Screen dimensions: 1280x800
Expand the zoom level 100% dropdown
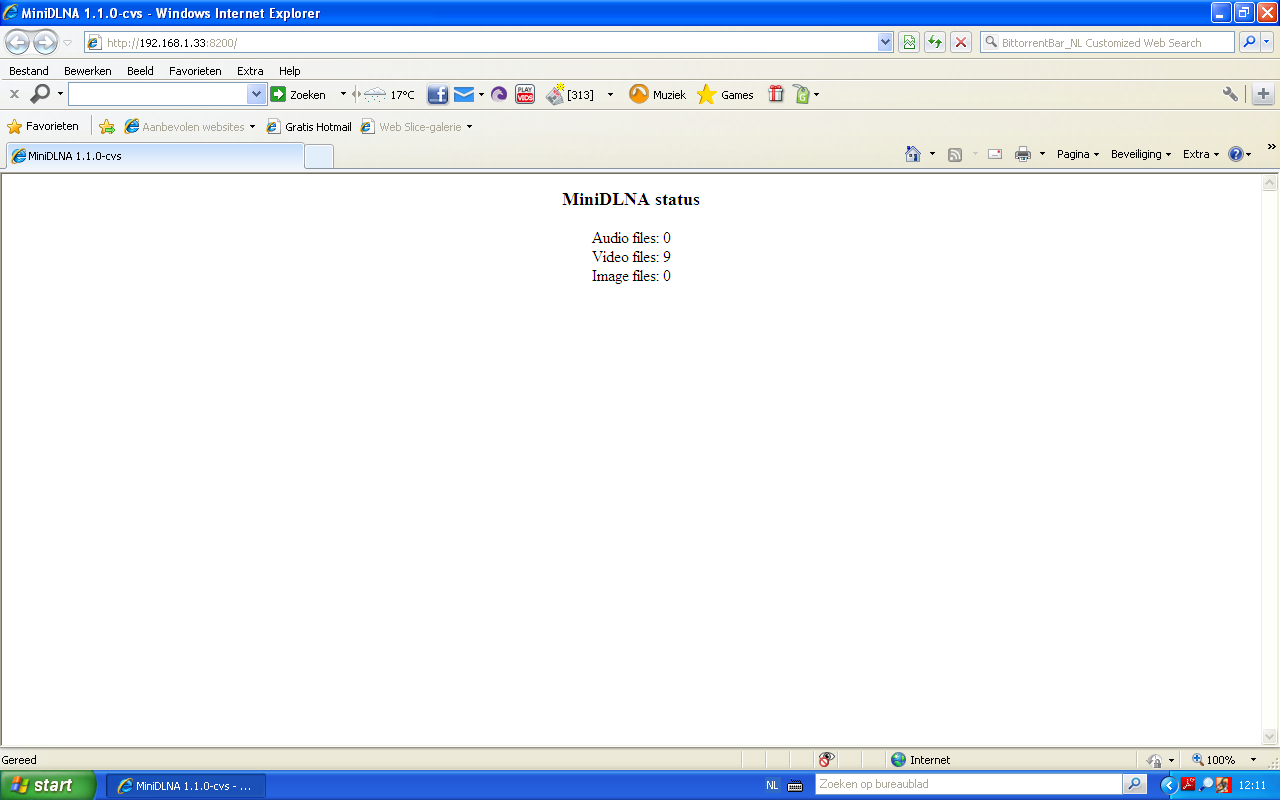pos(1253,760)
